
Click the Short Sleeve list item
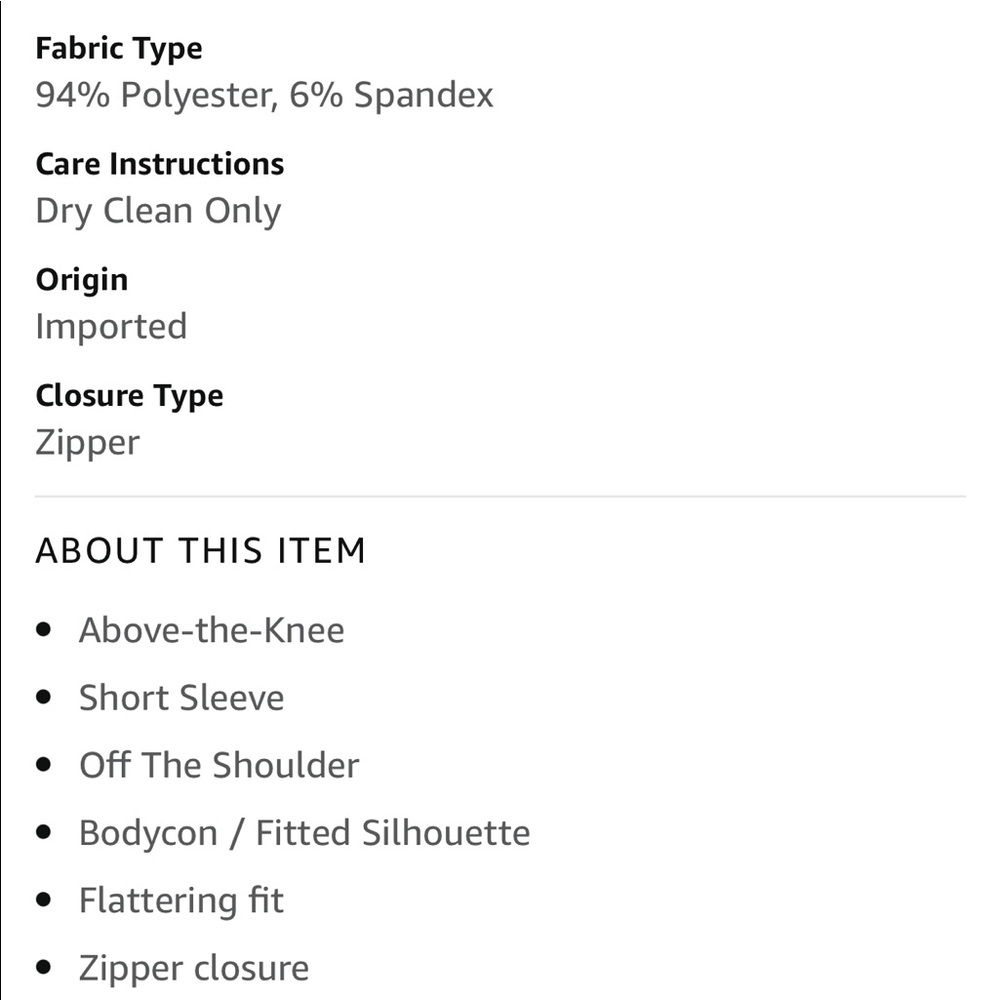pyautogui.click(x=181, y=698)
